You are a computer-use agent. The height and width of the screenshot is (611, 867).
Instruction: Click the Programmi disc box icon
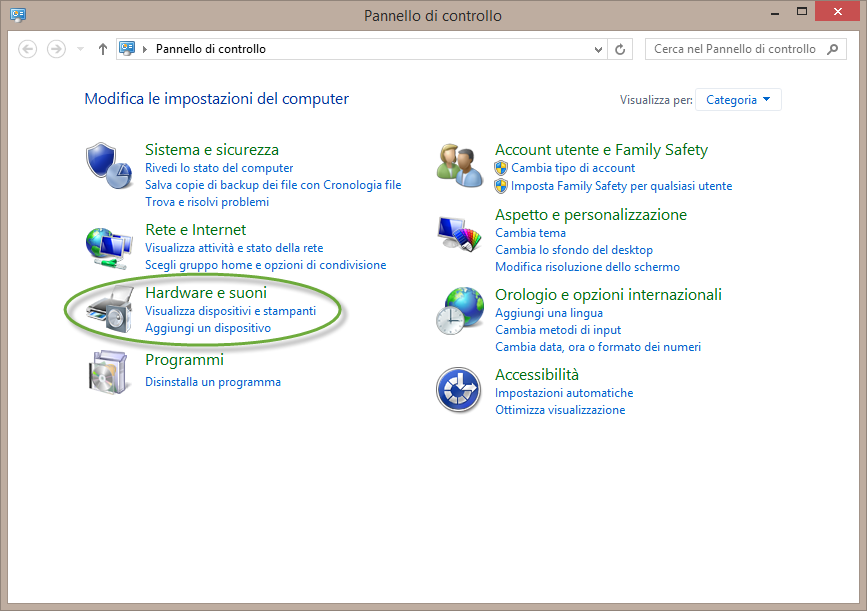point(107,372)
